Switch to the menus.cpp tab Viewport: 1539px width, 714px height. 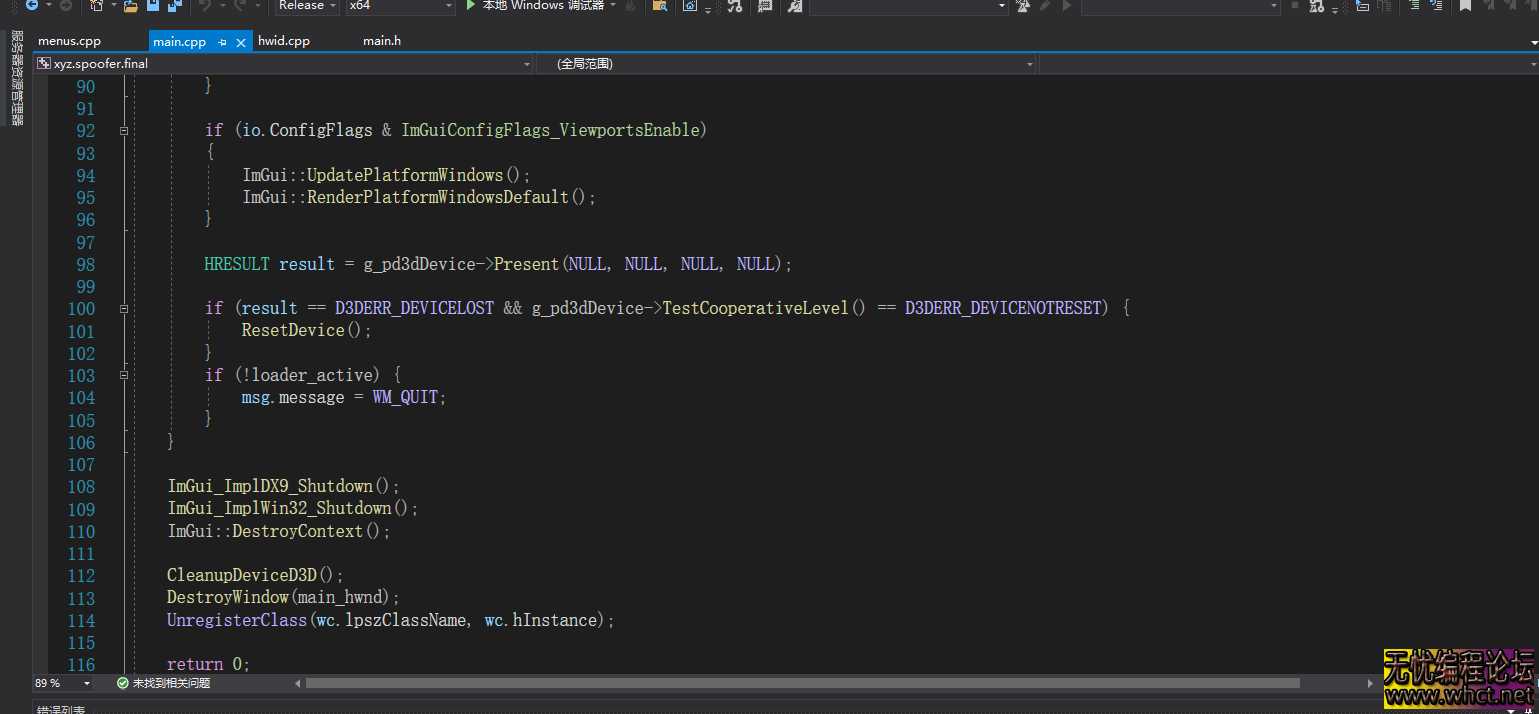point(69,41)
